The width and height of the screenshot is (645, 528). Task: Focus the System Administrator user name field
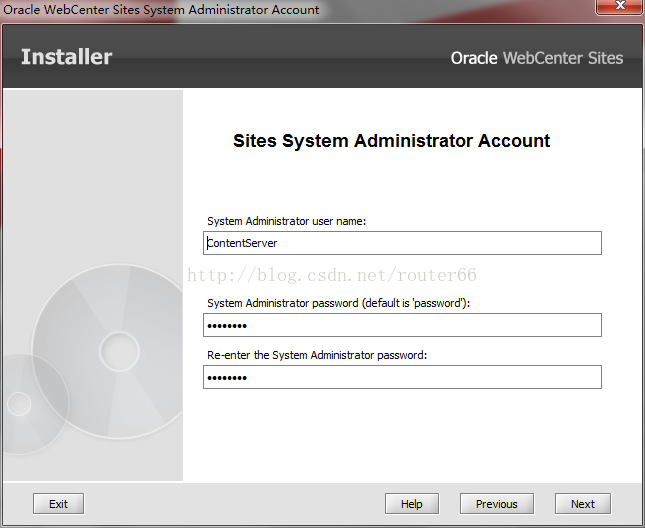pyautogui.click(x=402, y=243)
